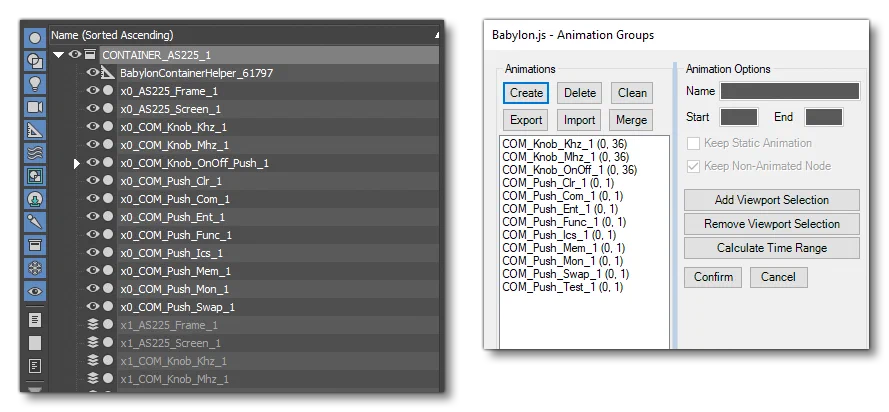Click container icon beside CONTAINER_AS225_1
This screenshot has height=412, width=889.
[x=90, y=55]
